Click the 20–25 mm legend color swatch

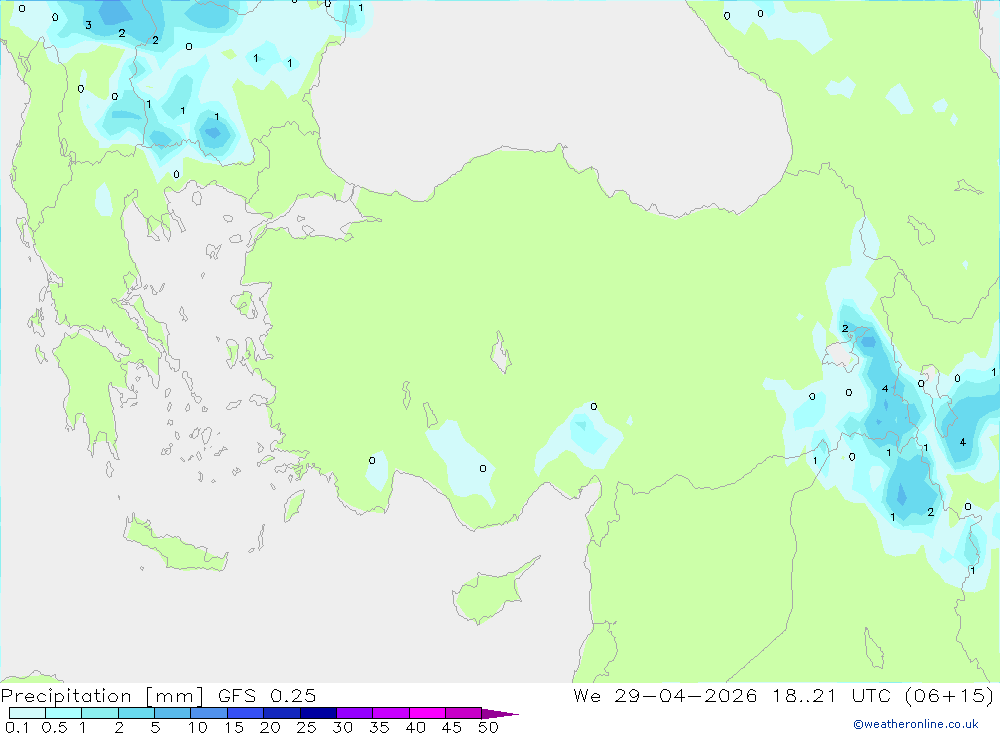point(282,713)
